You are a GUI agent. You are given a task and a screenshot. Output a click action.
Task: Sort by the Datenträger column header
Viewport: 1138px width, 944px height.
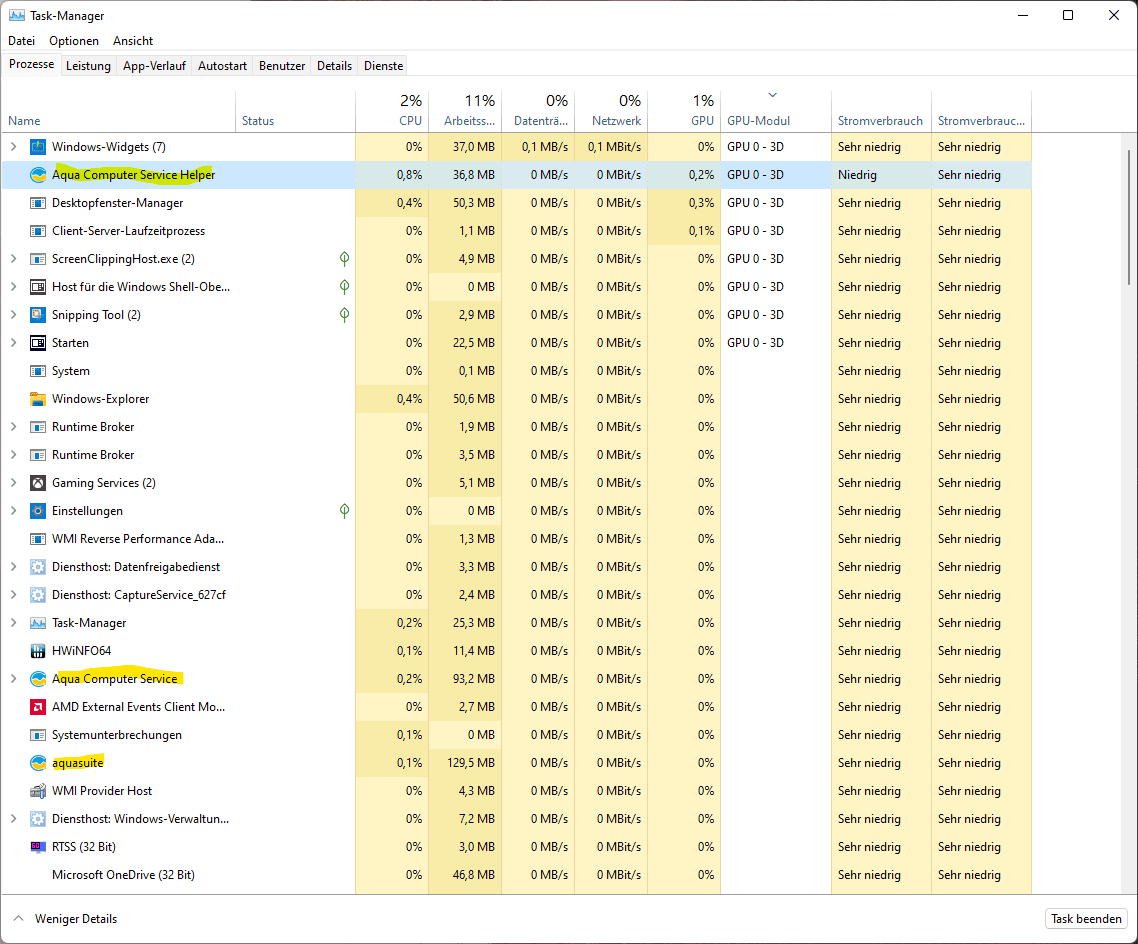click(x=538, y=111)
